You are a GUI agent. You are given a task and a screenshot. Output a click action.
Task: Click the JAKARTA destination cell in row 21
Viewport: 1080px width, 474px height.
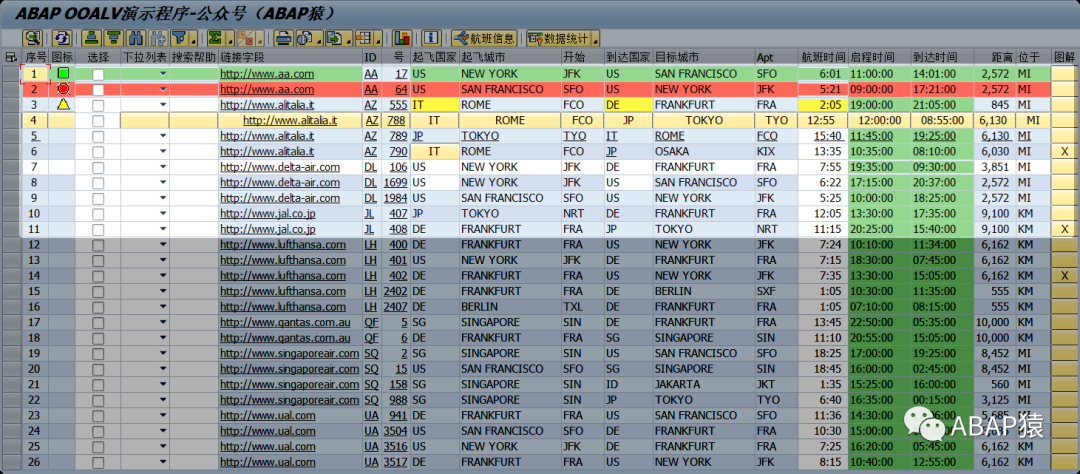(x=703, y=384)
